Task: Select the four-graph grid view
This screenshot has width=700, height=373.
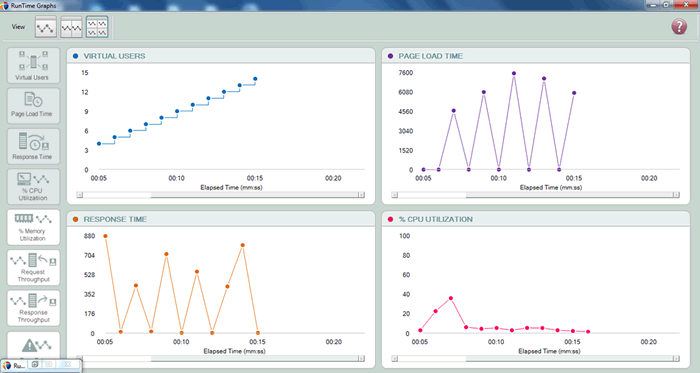Action: (97, 27)
